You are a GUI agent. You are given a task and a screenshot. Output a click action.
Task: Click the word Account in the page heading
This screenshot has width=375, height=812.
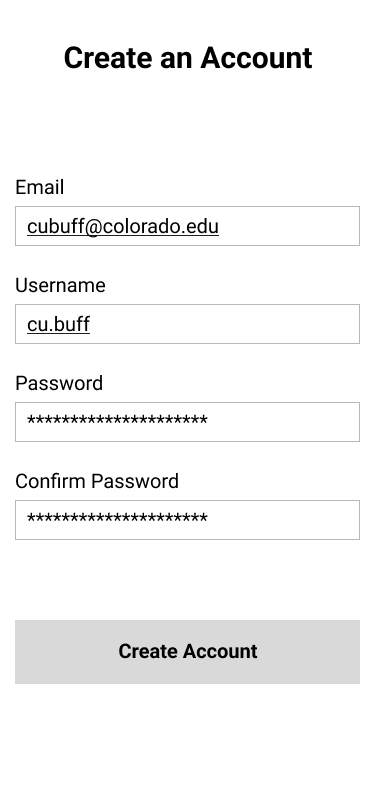click(256, 57)
